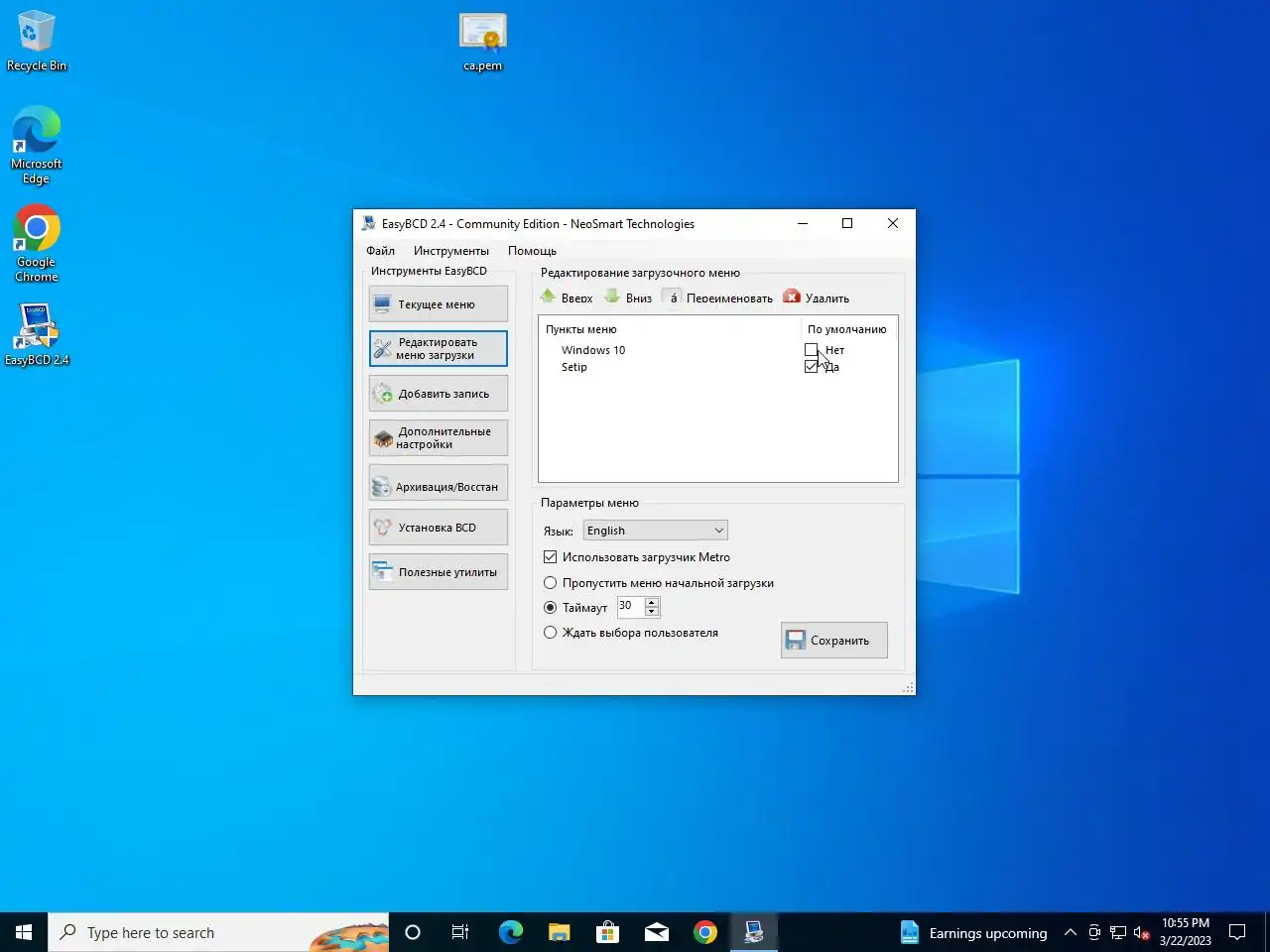1270x952 pixels.
Task: Open EasyBCD 2.4 desktop shortcut
Action: click(x=37, y=334)
